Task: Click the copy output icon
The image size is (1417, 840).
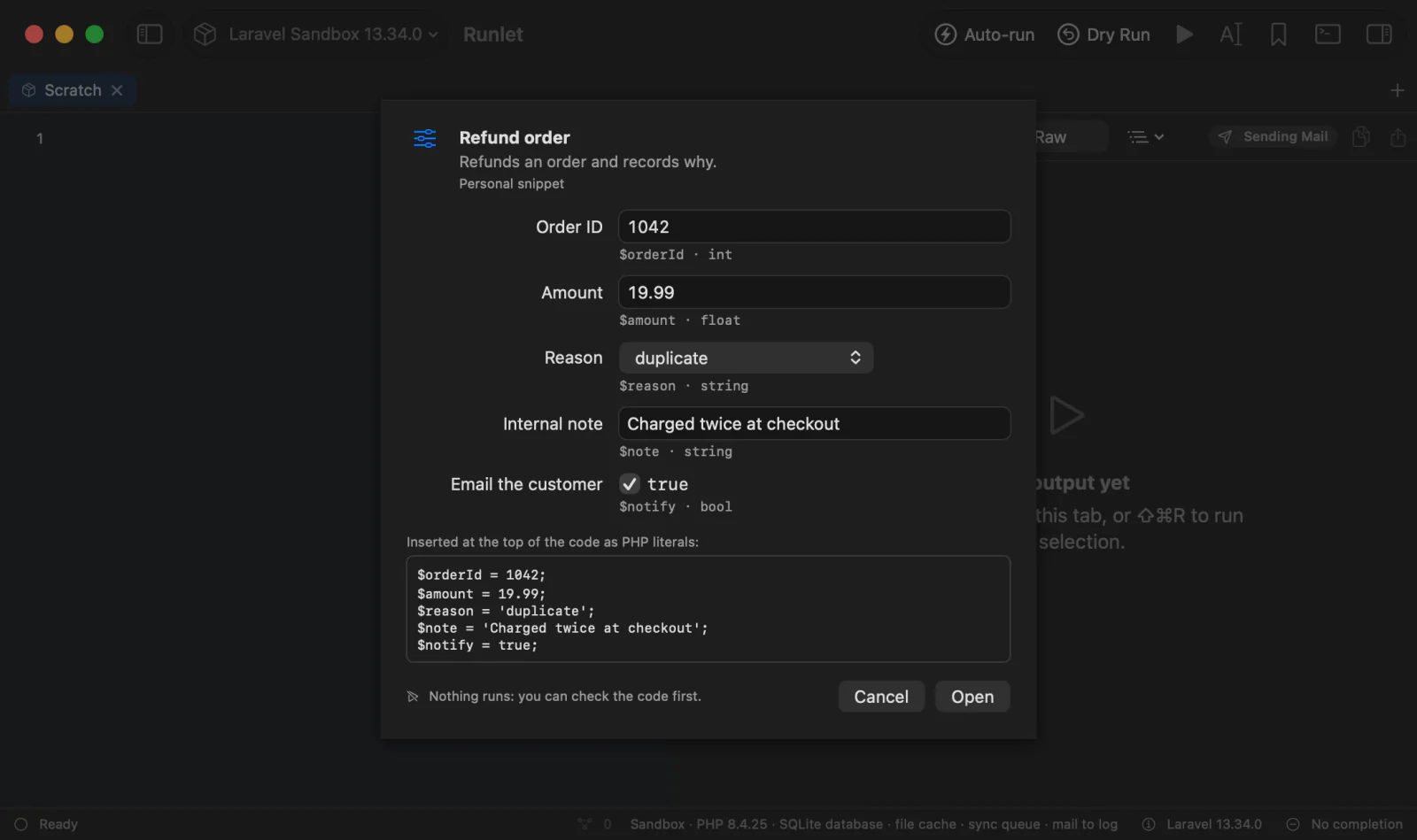Action: [x=1361, y=137]
